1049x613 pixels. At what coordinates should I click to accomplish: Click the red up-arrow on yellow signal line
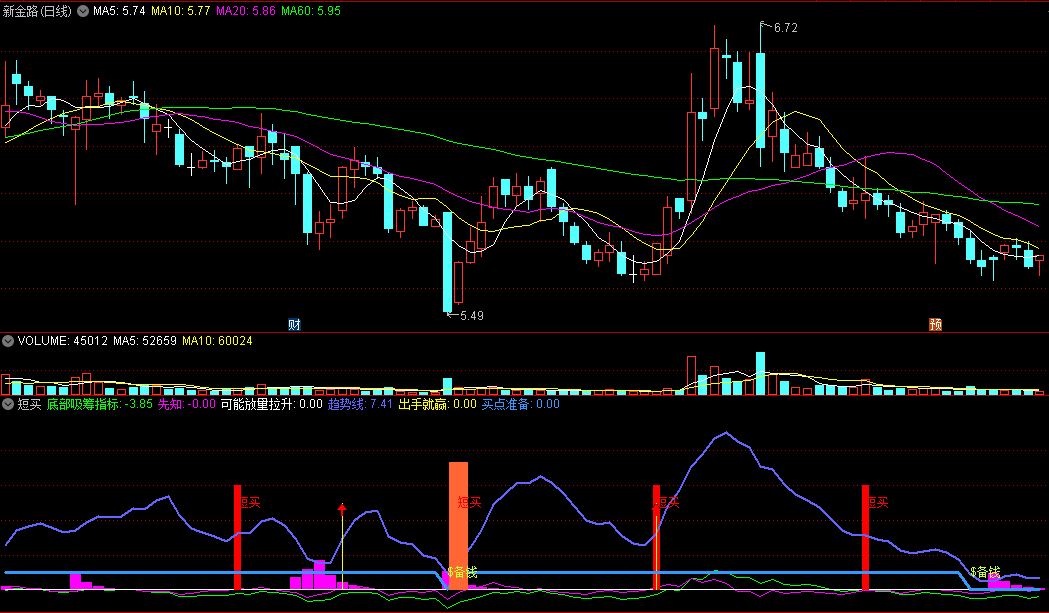342,508
